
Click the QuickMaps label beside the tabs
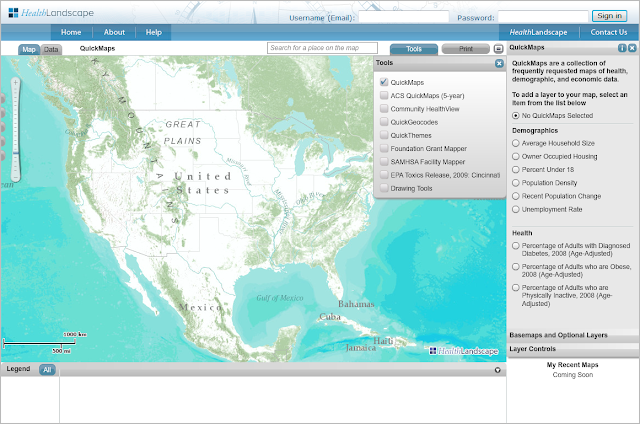point(97,48)
